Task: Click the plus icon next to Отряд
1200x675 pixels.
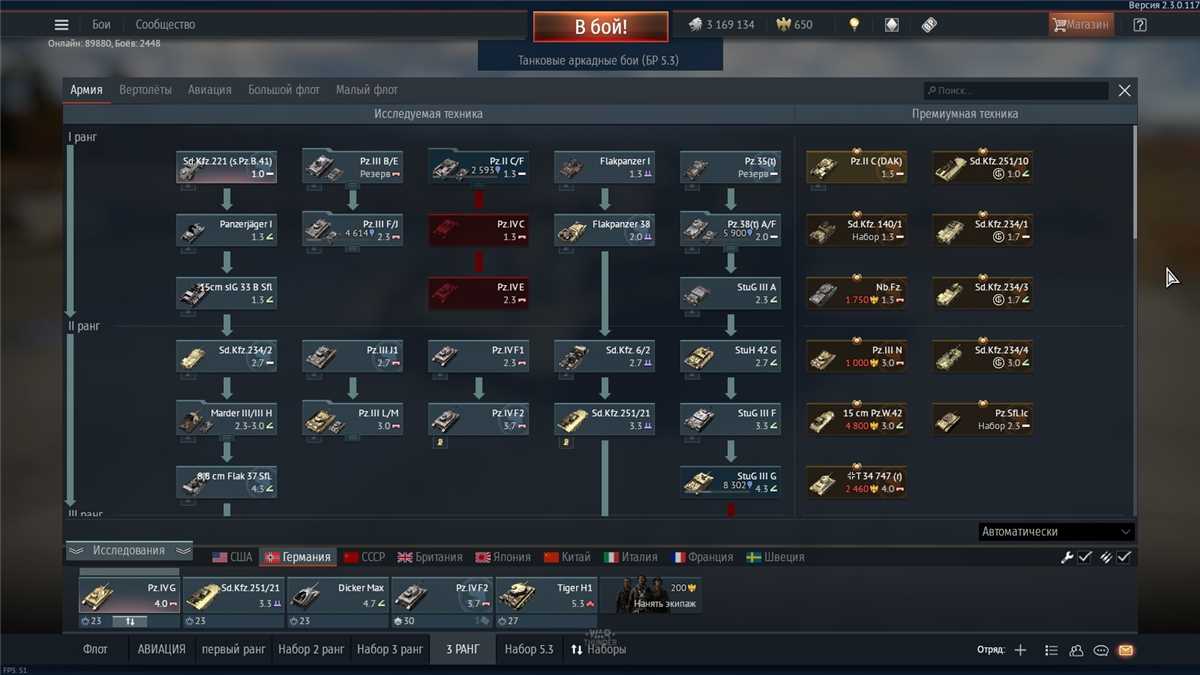Action: coord(1020,650)
